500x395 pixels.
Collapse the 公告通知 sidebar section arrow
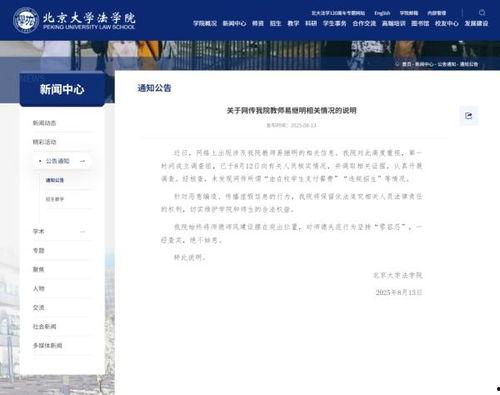[x=82, y=161]
